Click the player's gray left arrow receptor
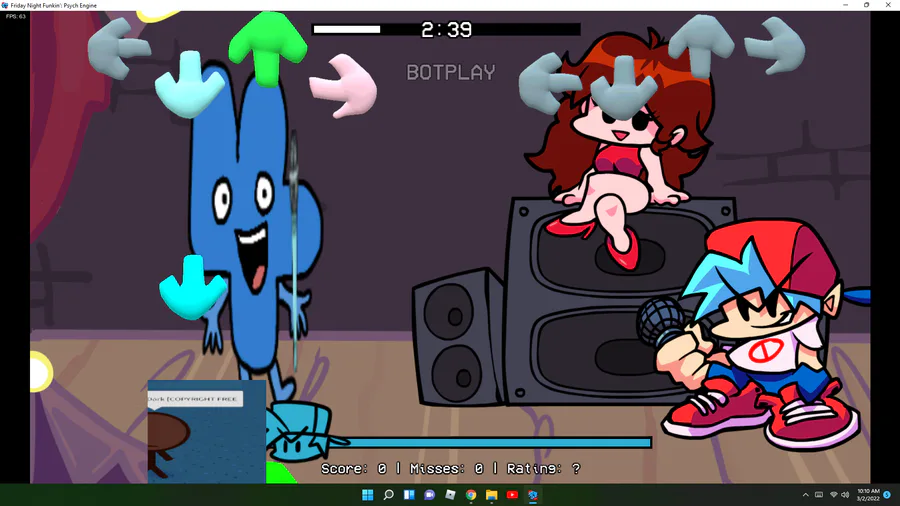Image resolution: width=900 pixels, height=506 pixels. [x=550, y=83]
